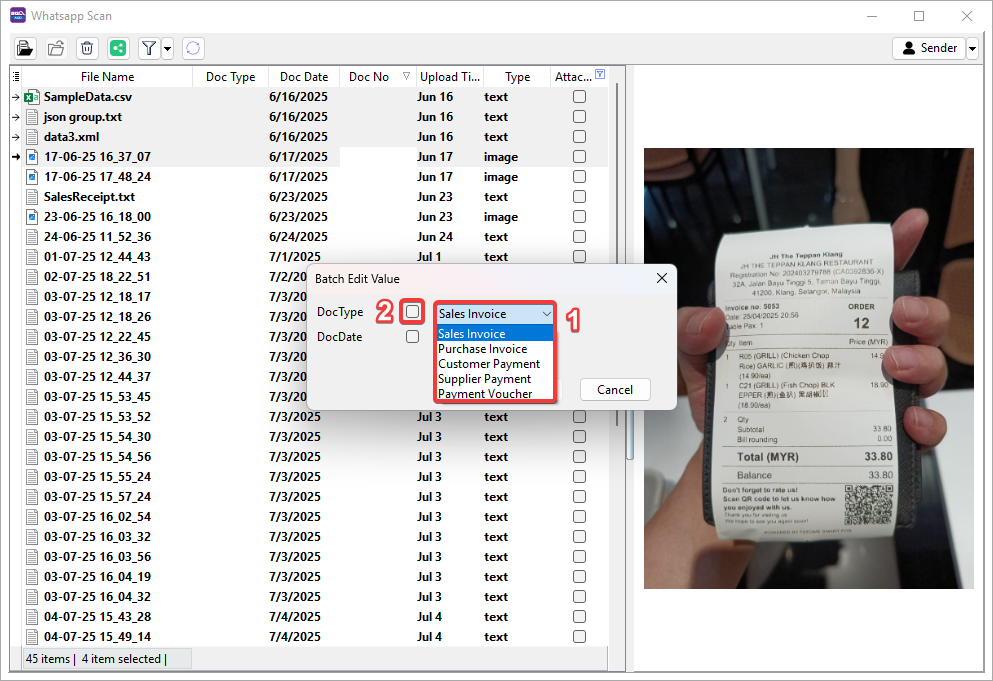The image size is (993, 681).
Task: Click the browse folder toolbar icon
Action: click(x=56, y=48)
